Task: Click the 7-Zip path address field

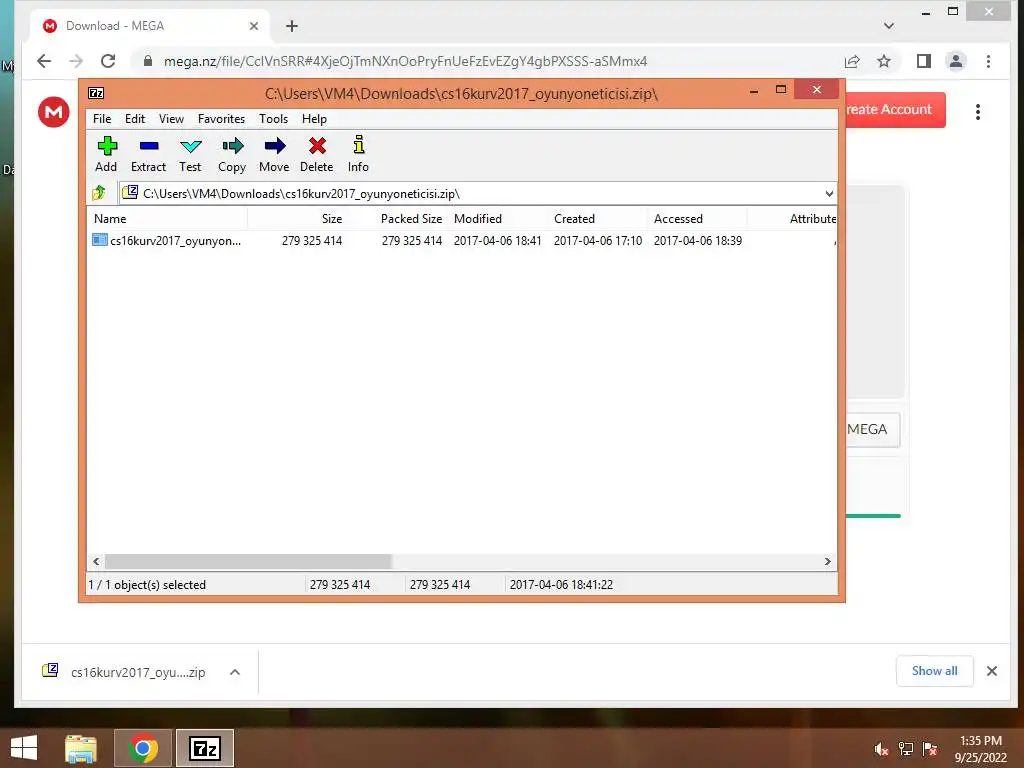Action: pyautogui.click(x=470, y=193)
